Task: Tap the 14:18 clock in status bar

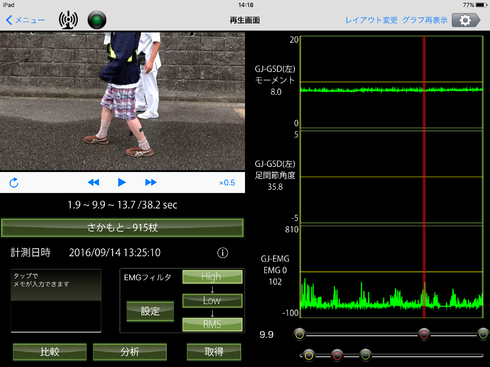Action: 246,5
